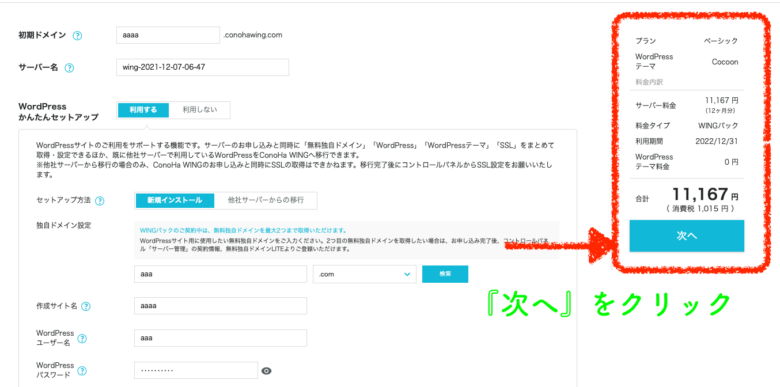Open help icon beside WordPressパスワード

(x=83, y=371)
